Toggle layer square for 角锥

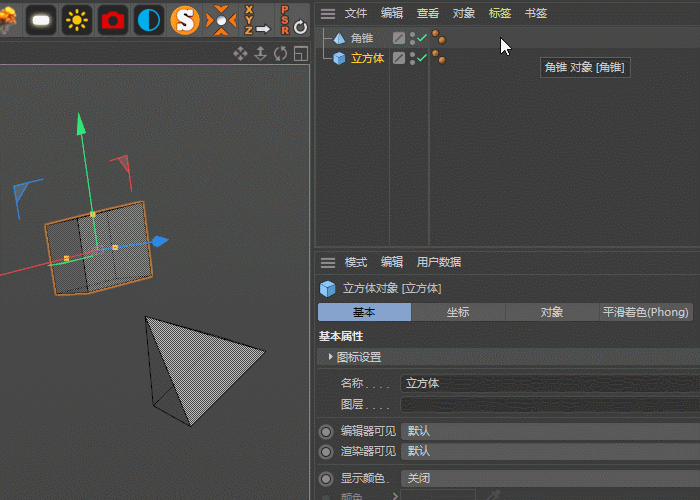point(399,38)
